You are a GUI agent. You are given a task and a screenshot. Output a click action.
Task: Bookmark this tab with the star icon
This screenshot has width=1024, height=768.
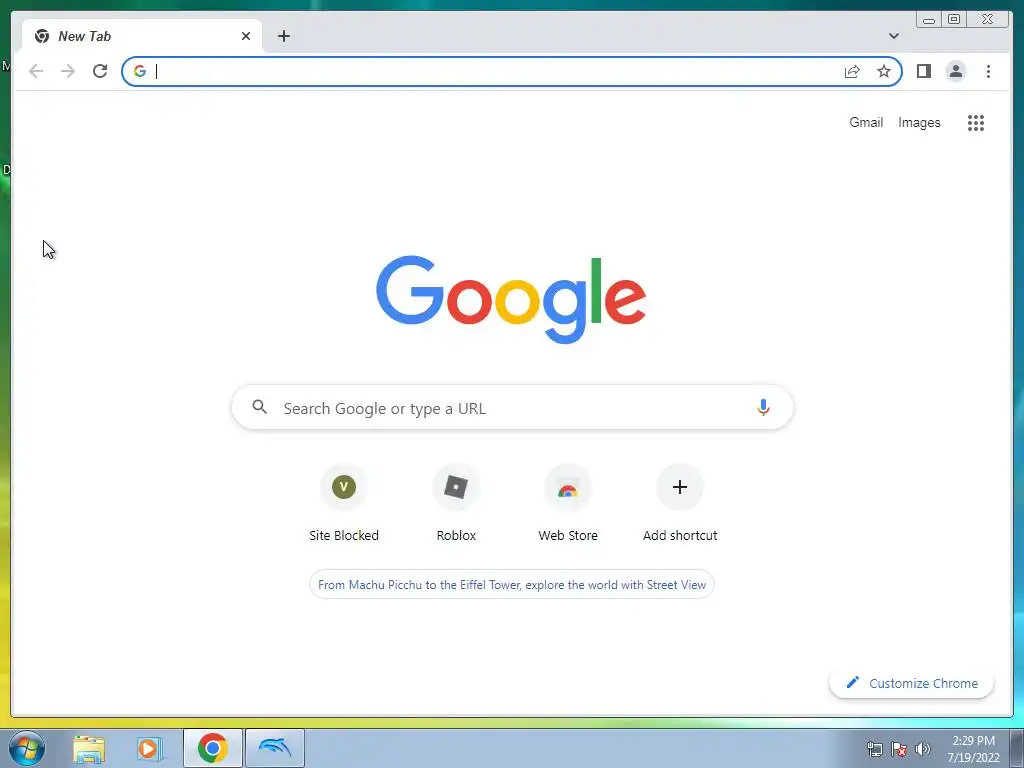pyautogui.click(x=884, y=71)
